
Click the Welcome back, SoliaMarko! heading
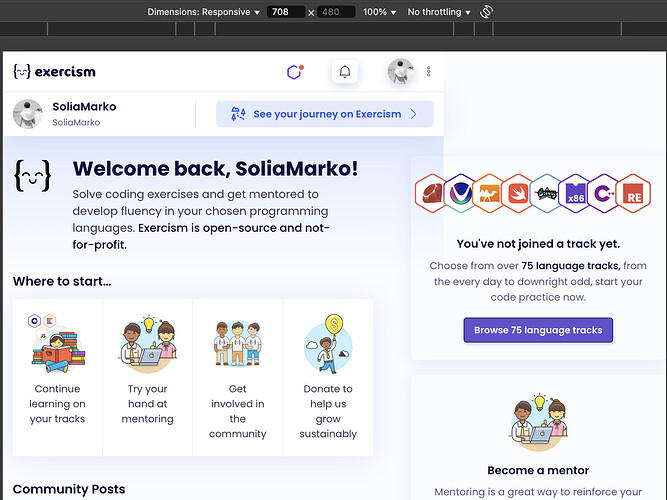[x=215, y=169]
